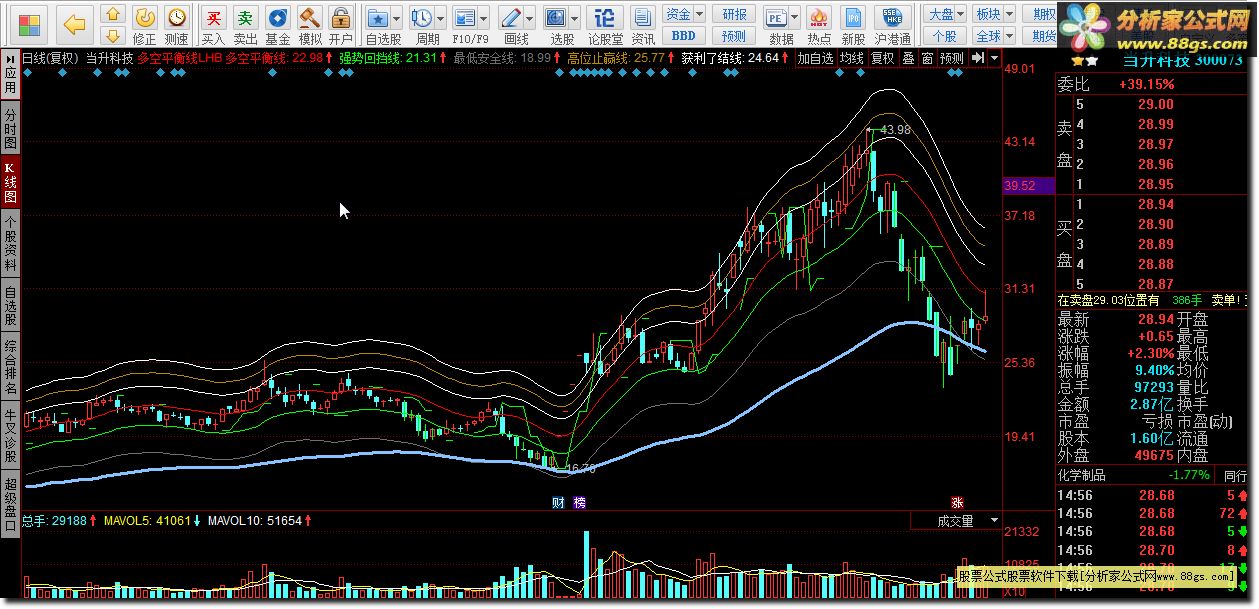This screenshot has width=1259, height=609.
Task: Click the 资金 toolbar button
Action: pyautogui.click(x=679, y=14)
